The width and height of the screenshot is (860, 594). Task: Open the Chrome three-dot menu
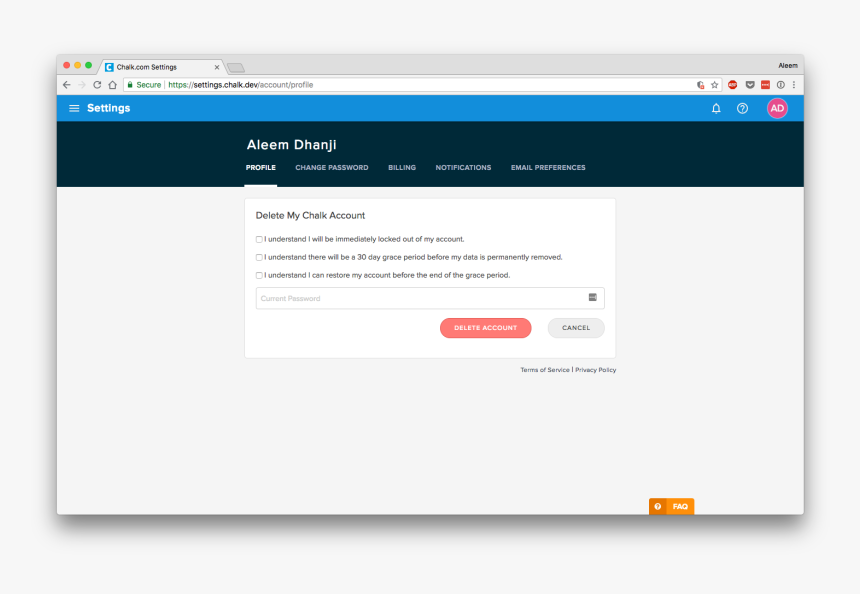[x=794, y=85]
